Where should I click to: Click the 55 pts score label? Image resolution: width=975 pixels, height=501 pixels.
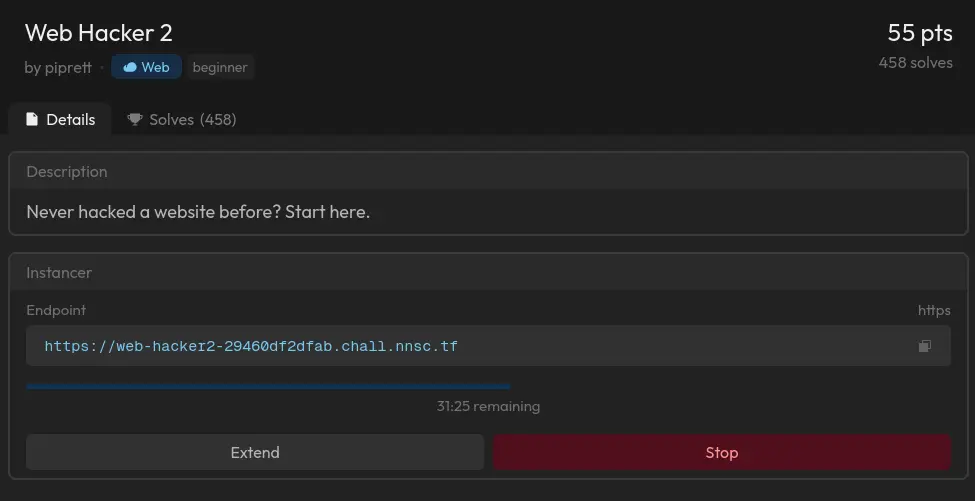tap(920, 33)
